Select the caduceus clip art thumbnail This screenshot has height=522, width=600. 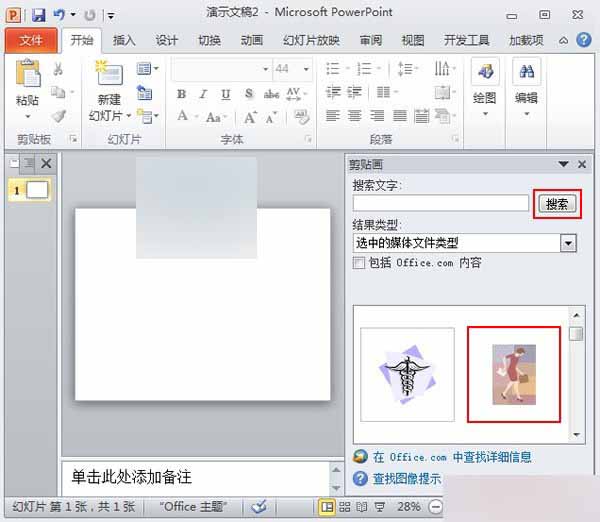pos(408,375)
